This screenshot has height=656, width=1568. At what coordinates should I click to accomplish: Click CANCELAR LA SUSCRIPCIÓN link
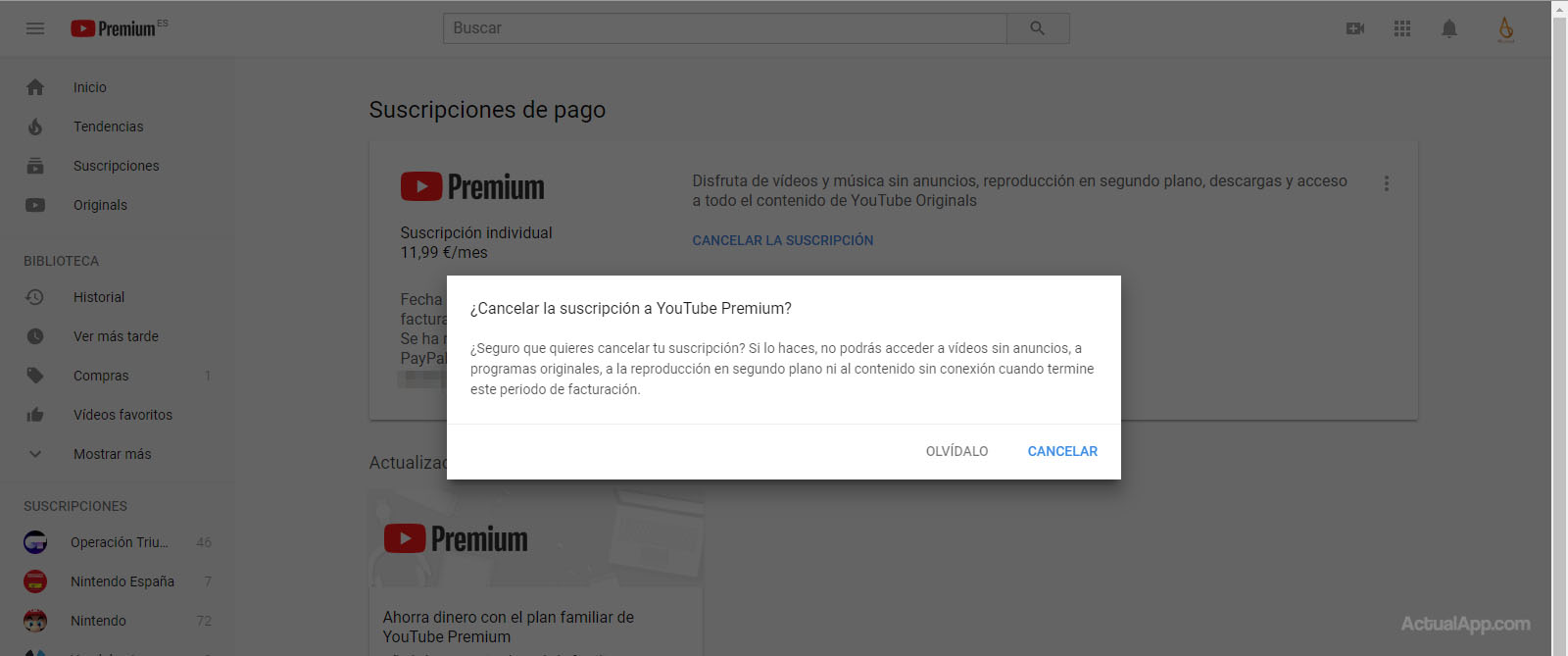click(782, 240)
